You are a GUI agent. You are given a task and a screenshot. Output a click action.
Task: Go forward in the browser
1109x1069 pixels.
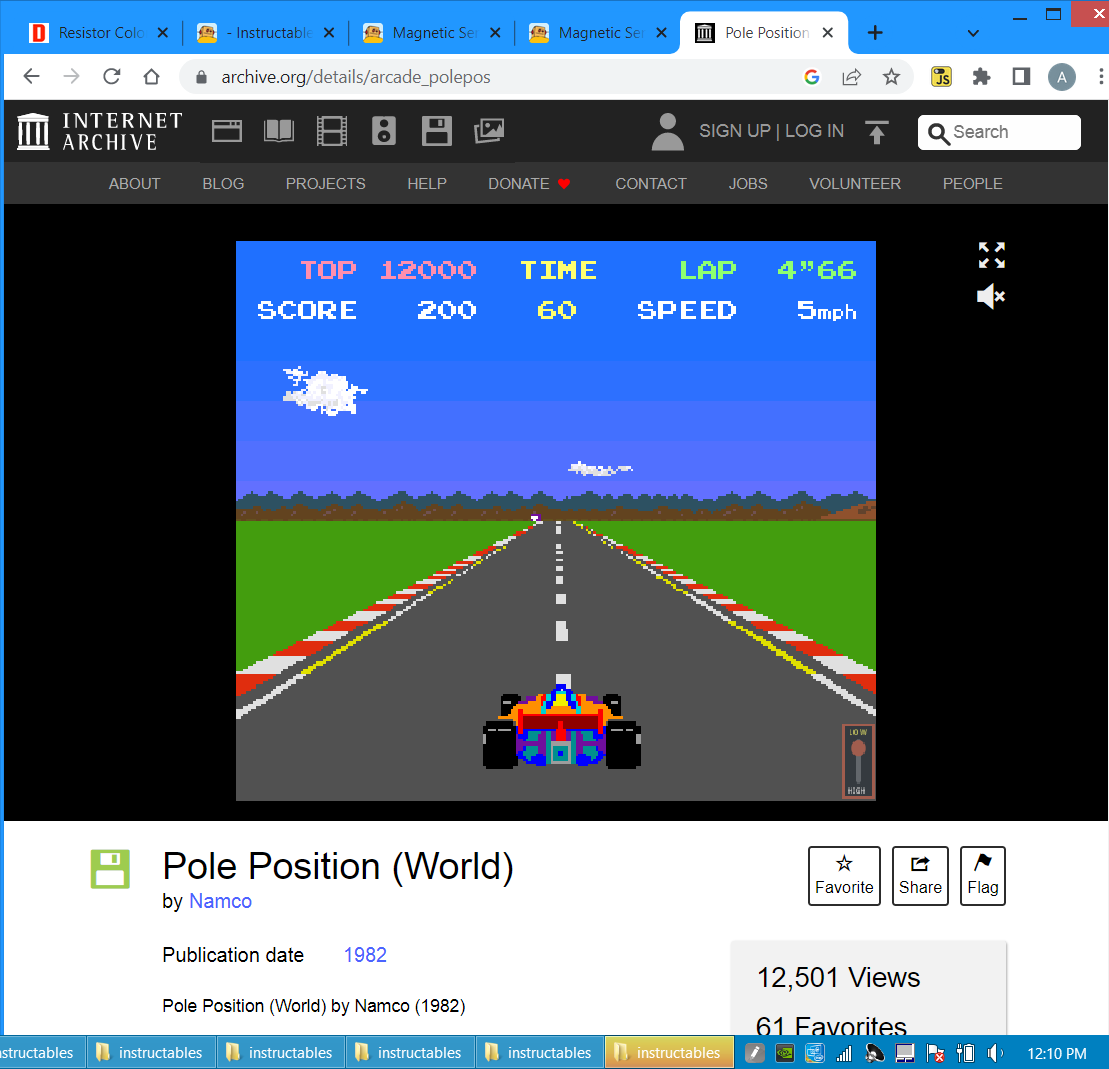pos(71,76)
